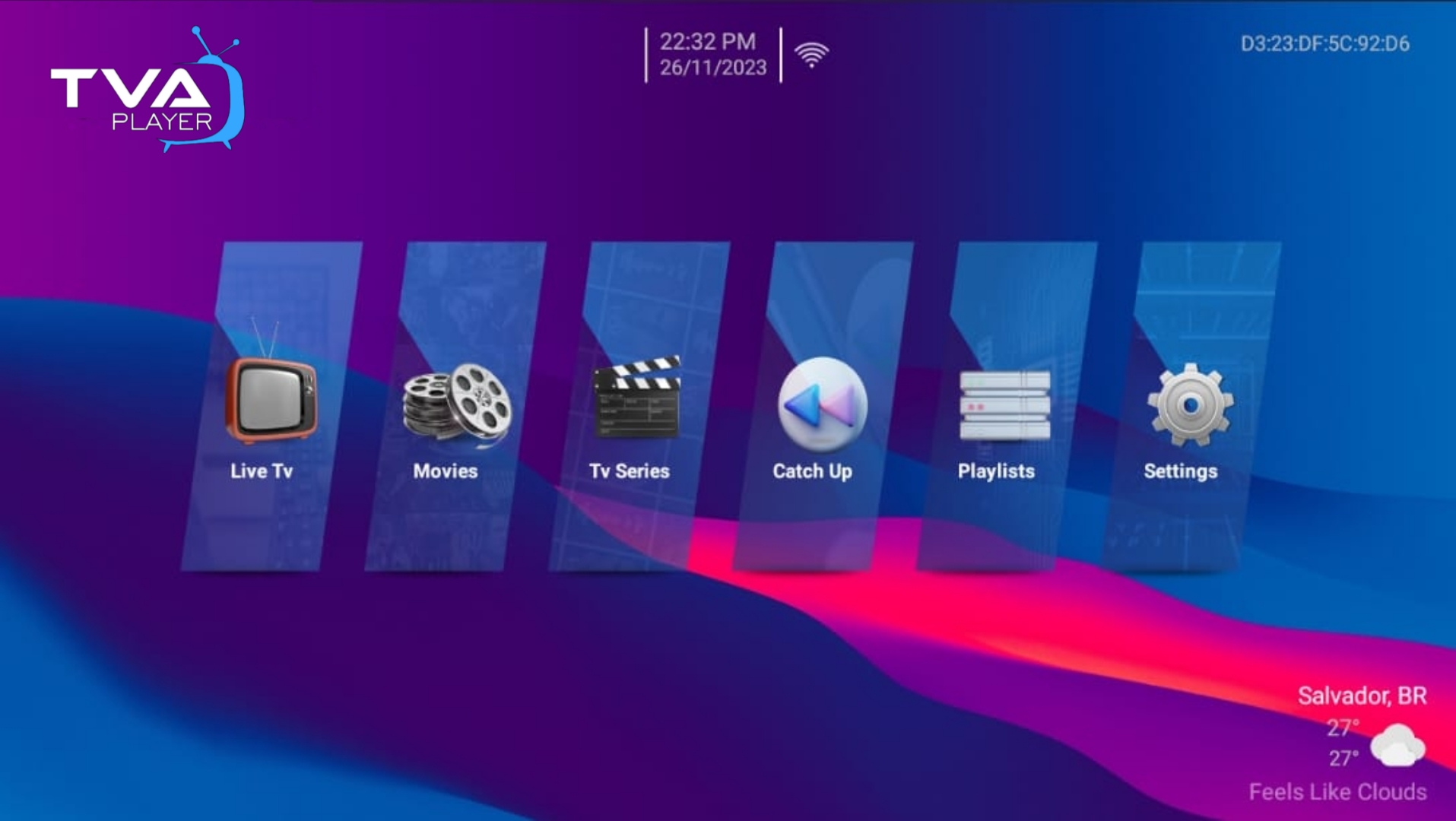The height and width of the screenshot is (821, 1456).
Task: Click the Wi-Fi signal icon
Action: [811, 55]
